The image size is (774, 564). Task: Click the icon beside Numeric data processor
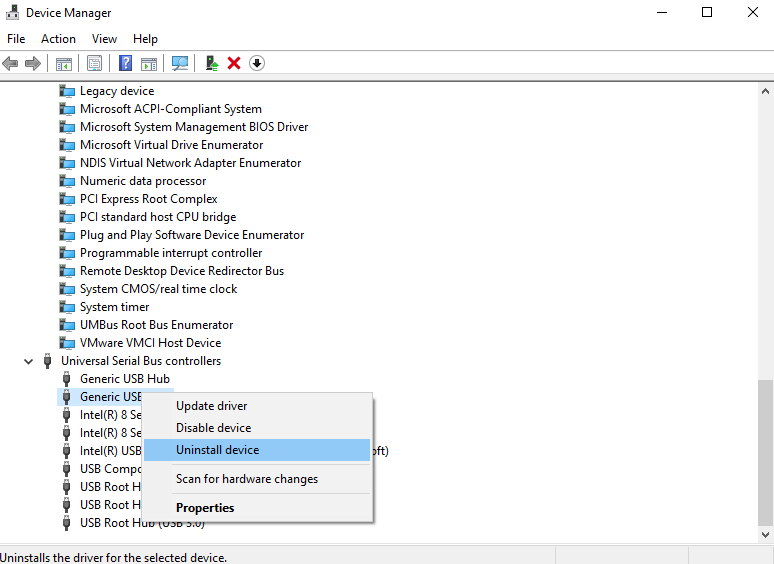pyautogui.click(x=67, y=181)
